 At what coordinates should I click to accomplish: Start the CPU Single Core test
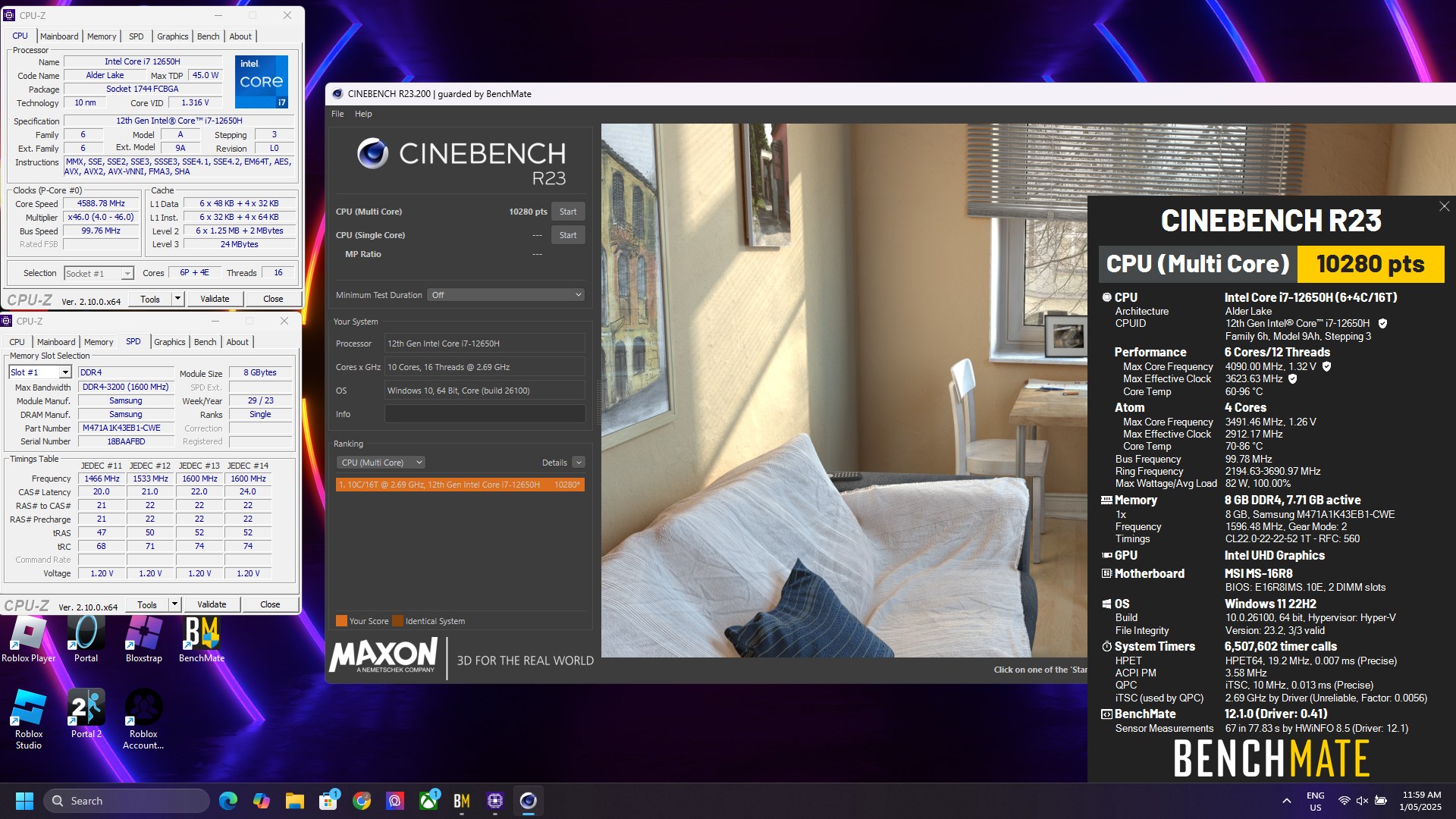pos(568,235)
